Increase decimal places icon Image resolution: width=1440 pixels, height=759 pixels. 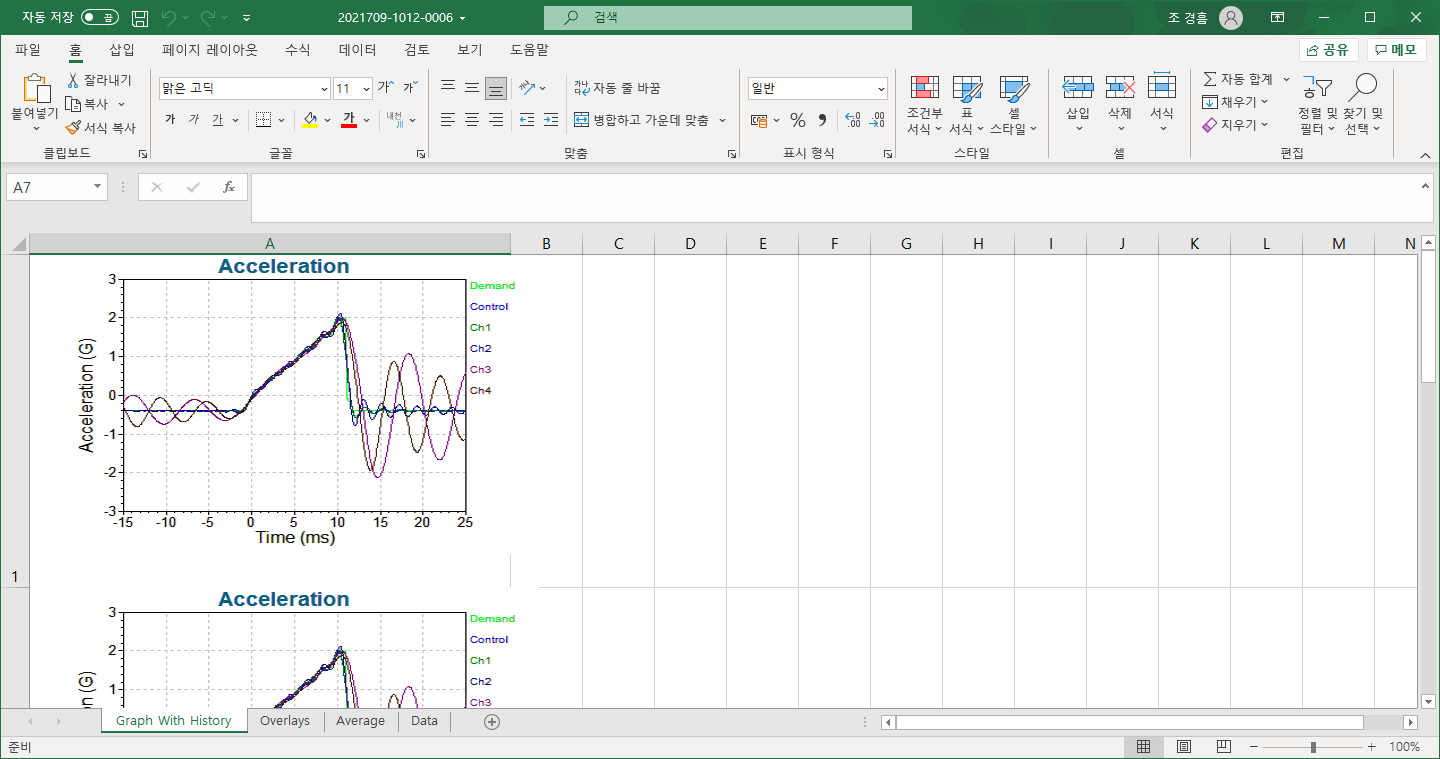[853, 120]
